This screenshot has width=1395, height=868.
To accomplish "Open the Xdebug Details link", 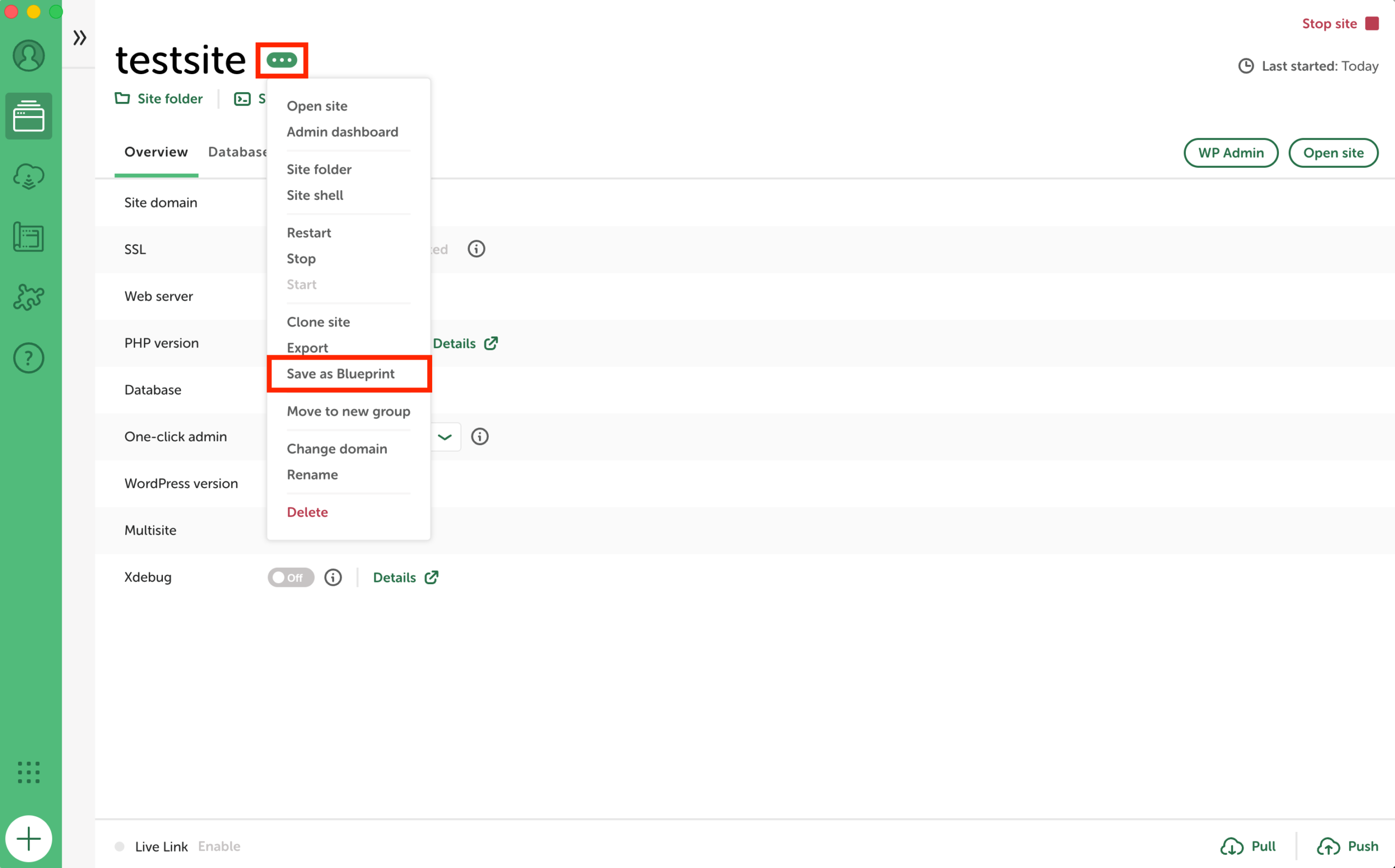I will point(406,578).
